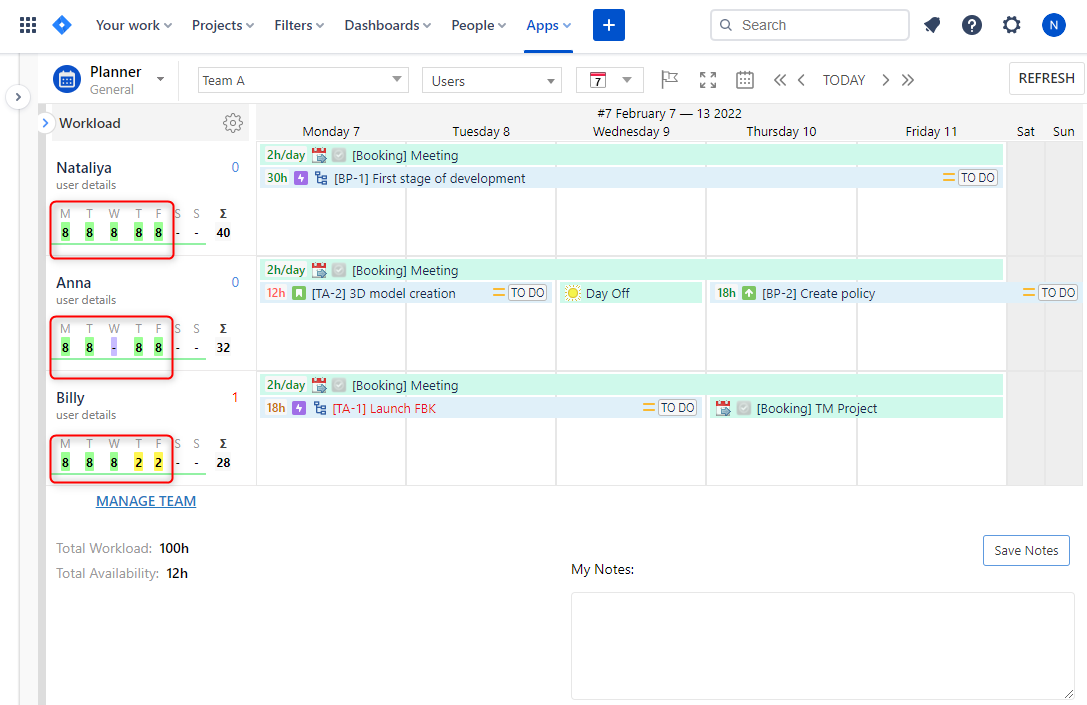This screenshot has height=705, width=1087.
Task: Toggle checkbox on Billy's Booking Meeting bar
Action: [337, 385]
